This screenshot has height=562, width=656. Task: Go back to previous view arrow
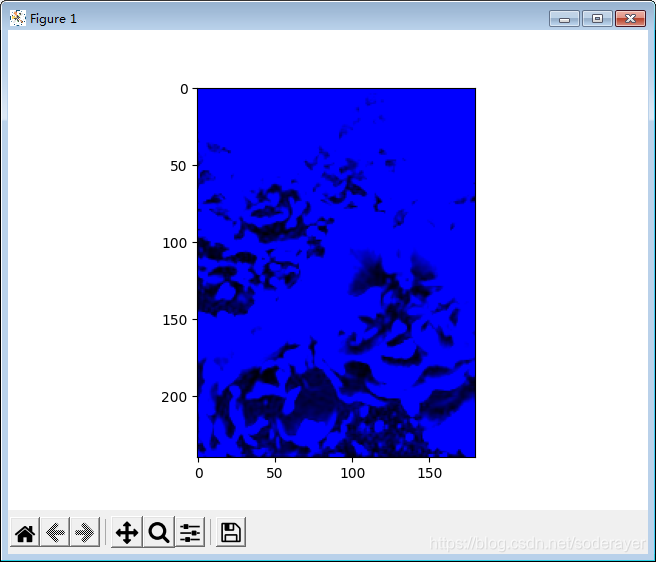(55, 532)
